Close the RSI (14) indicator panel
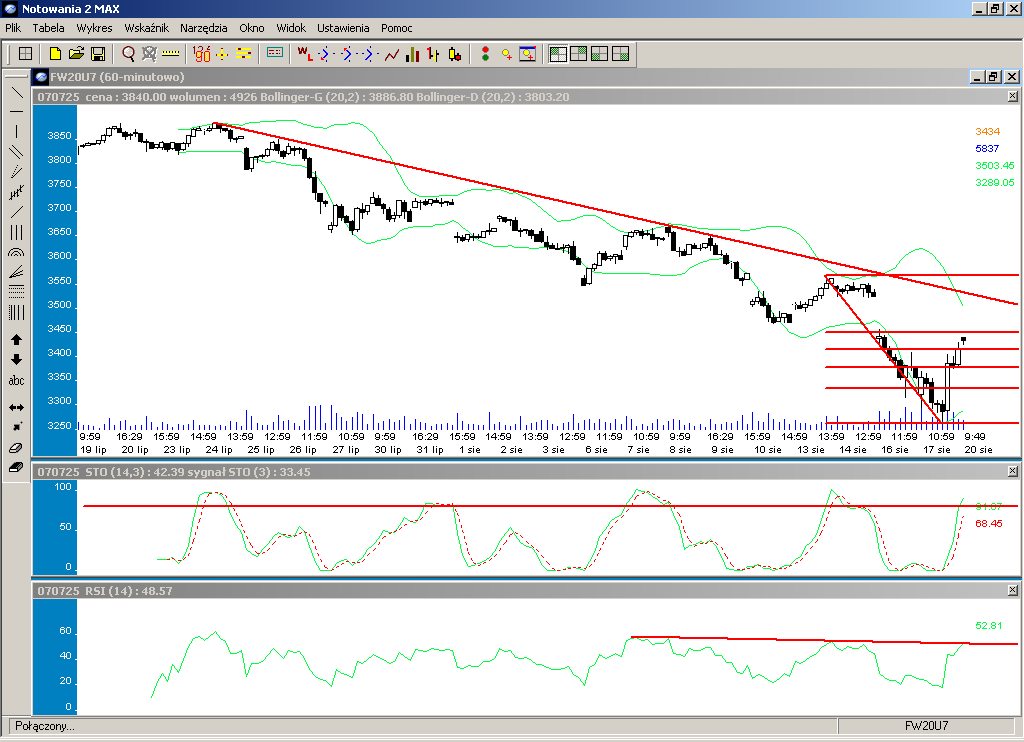 point(1012,591)
